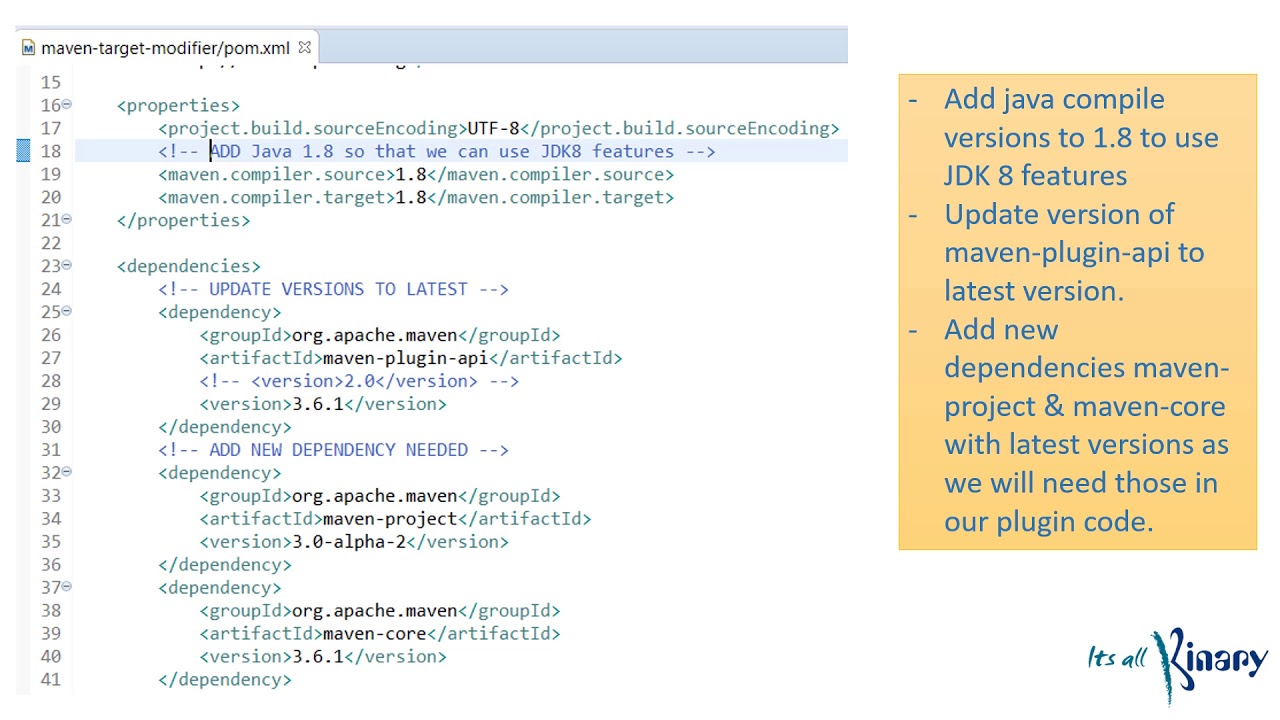Click the opening dependencies tag
Viewport: 1280px width, 720px height.
pyautogui.click(x=189, y=266)
